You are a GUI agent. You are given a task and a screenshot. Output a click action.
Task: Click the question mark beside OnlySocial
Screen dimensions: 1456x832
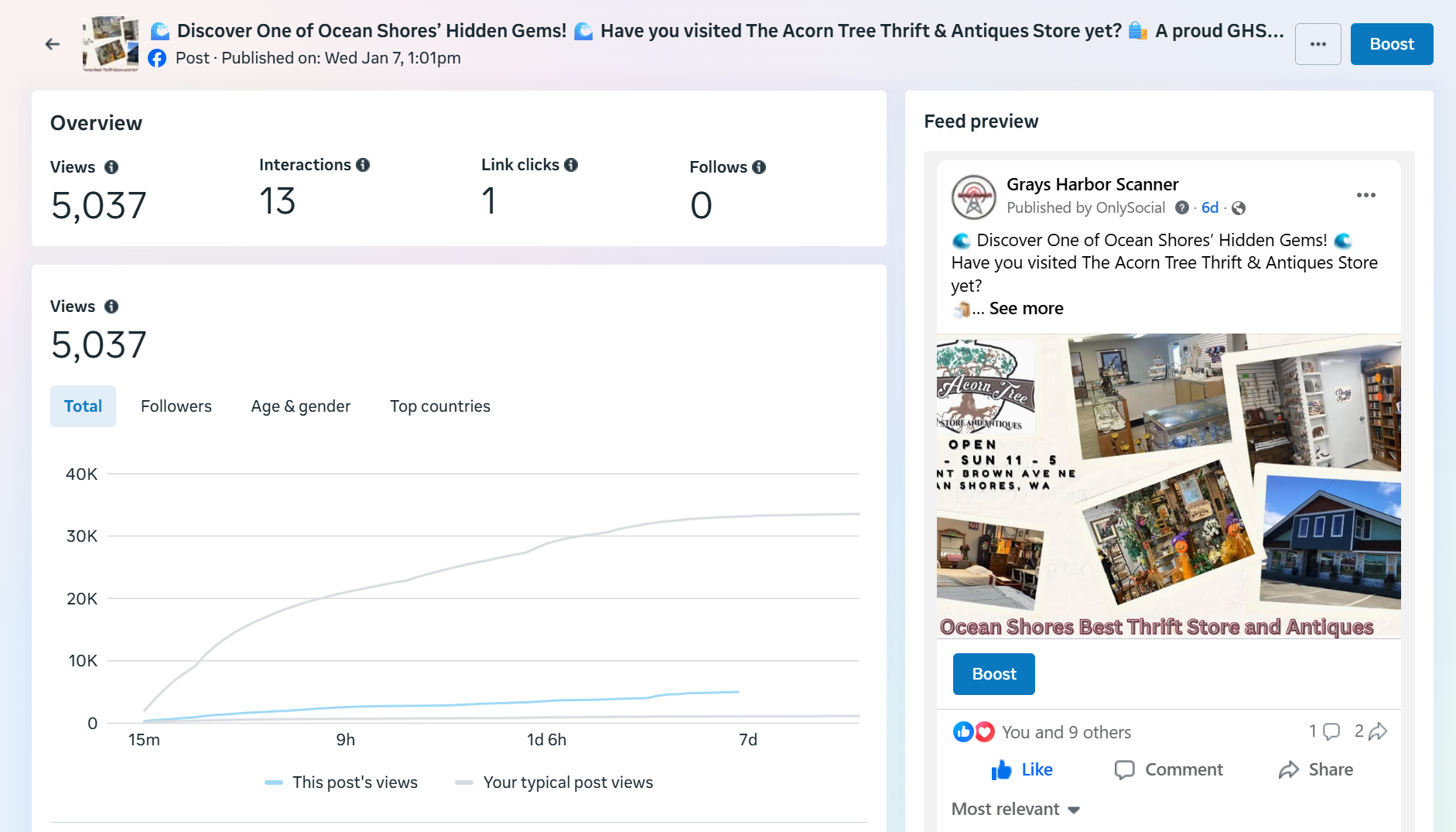pos(1181,207)
